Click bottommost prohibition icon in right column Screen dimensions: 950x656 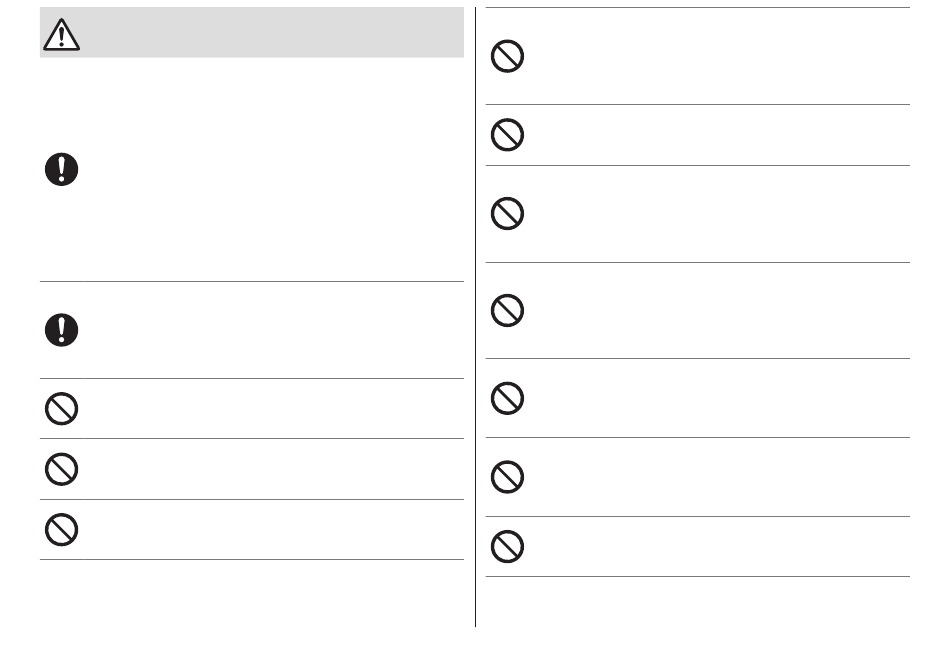click(x=507, y=546)
